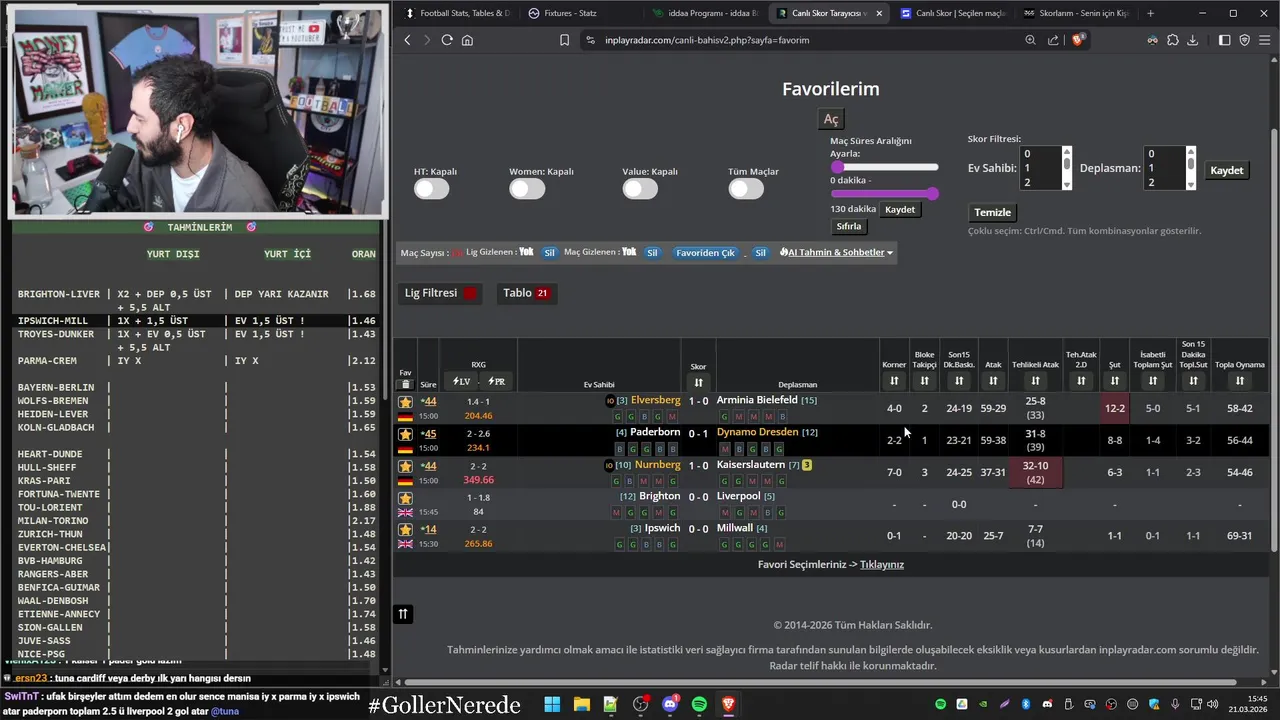This screenshot has height=720, width=1280.
Task: Toggle favorite star for Brighton match
Action: pos(405,498)
